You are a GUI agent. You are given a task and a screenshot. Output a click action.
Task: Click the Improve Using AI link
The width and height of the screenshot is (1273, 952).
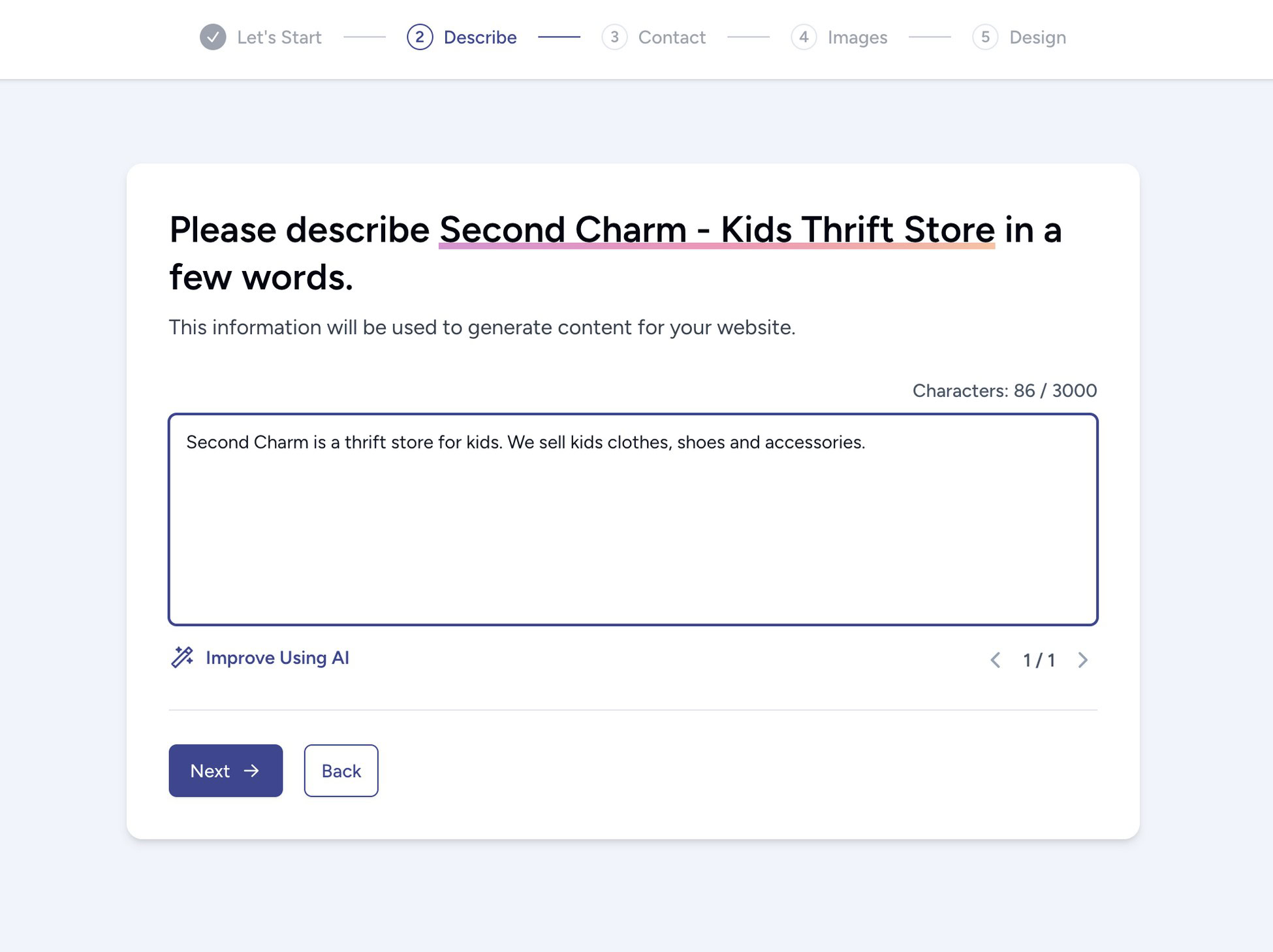click(x=277, y=658)
